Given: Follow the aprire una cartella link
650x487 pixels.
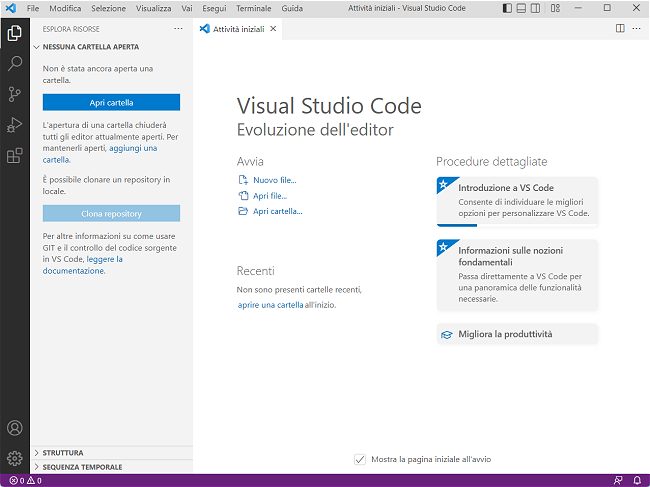Looking at the screenshot, I should pyautogui.click(x=271, y=305).
